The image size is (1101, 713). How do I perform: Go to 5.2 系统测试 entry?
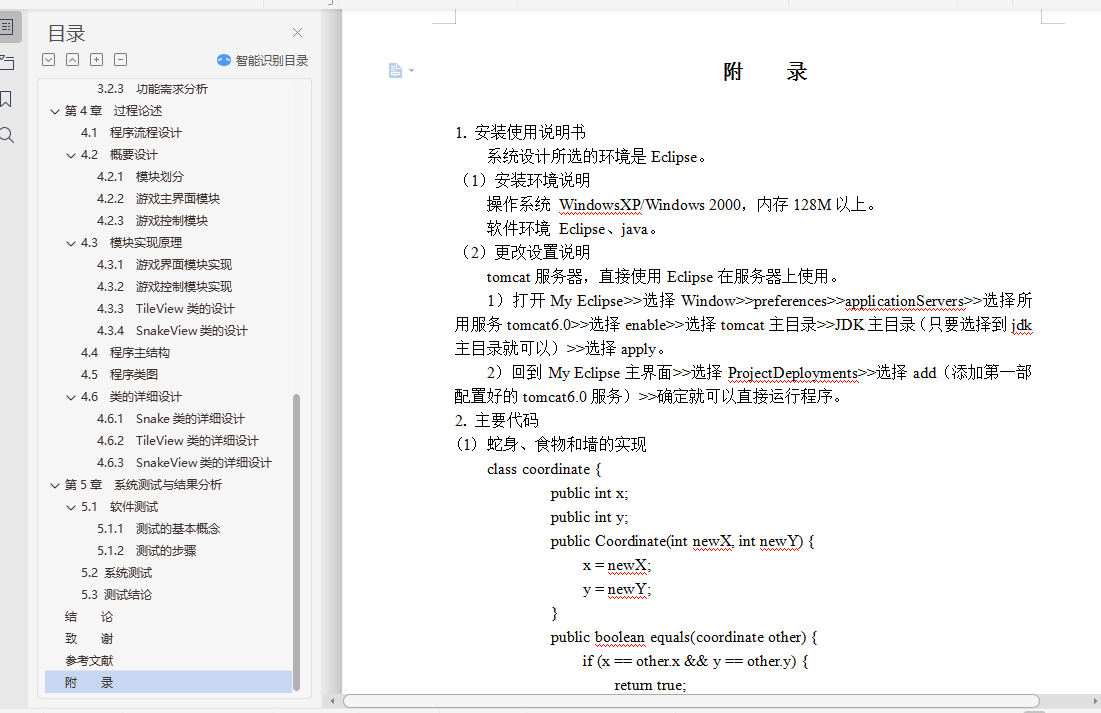(x=117, y=573)
